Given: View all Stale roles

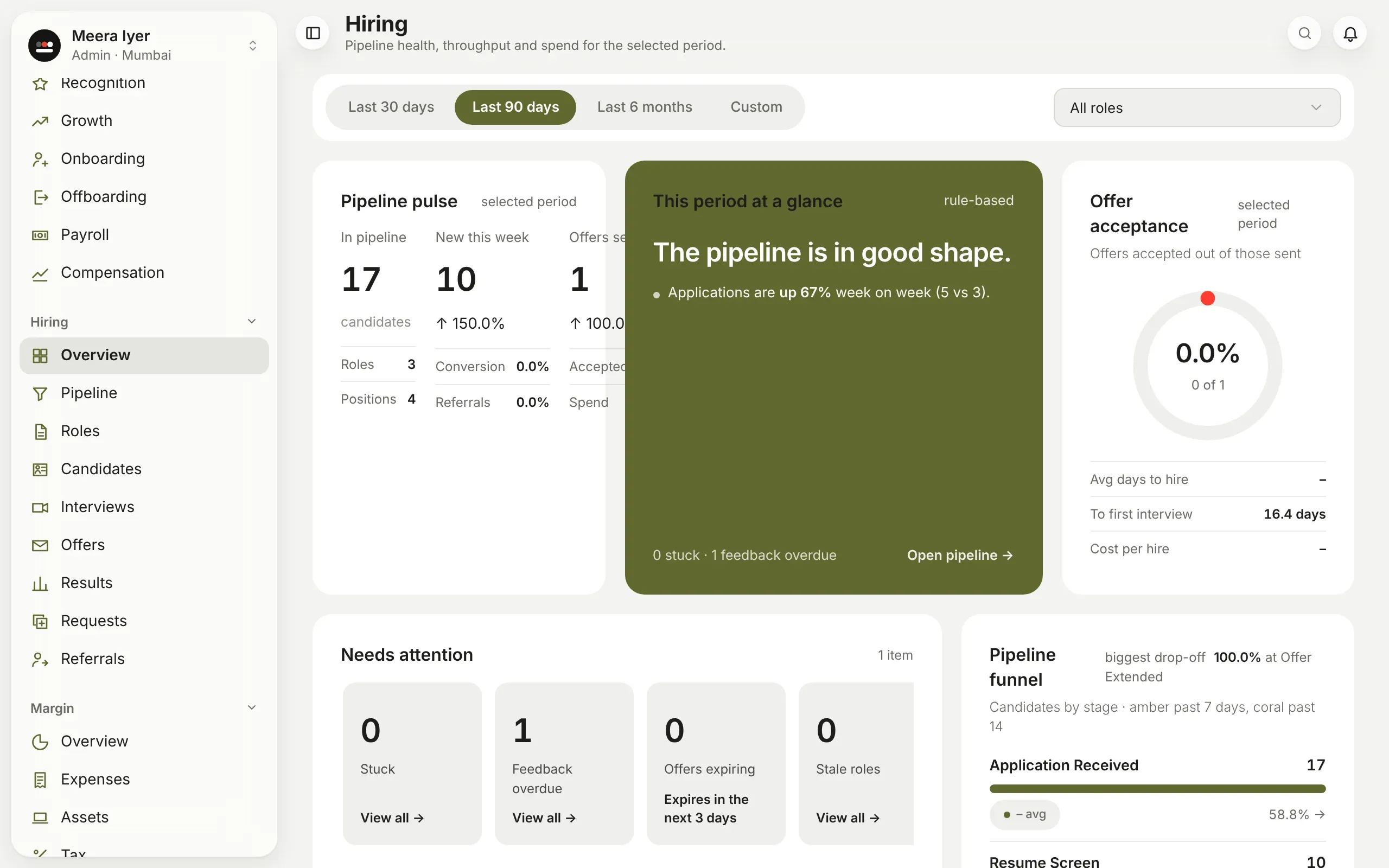Looking at the screenshot, I should click(848, 818).
